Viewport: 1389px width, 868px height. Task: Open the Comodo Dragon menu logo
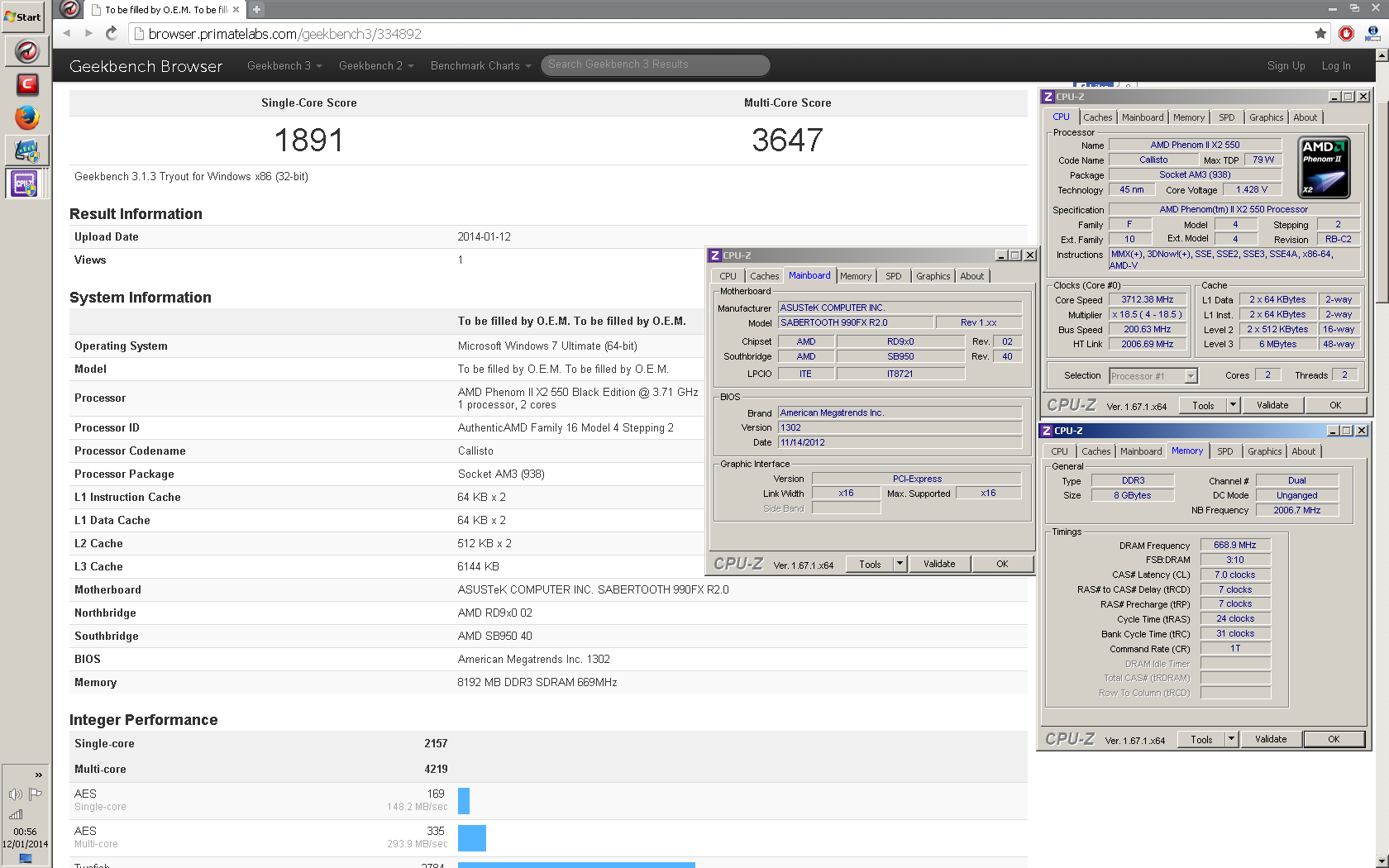(x=70, y=9)
